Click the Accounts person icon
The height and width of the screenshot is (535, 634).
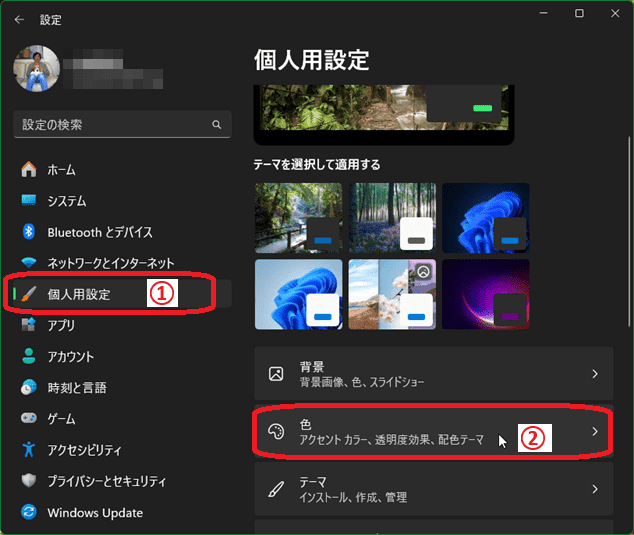[x=29, y=357]
